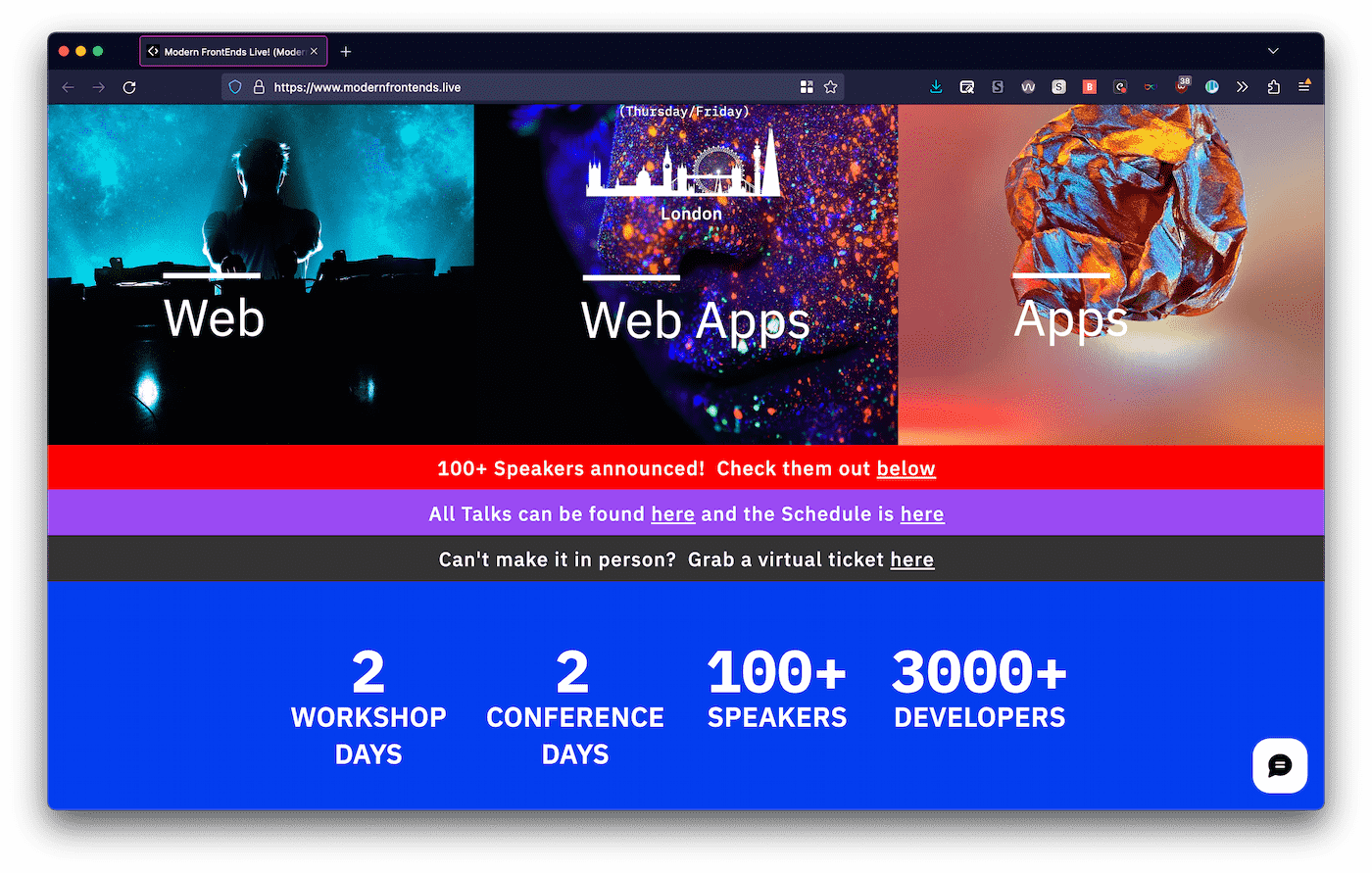
Task: Reload the Modern FrontEnds page
Action: click(x=129, y=86)
